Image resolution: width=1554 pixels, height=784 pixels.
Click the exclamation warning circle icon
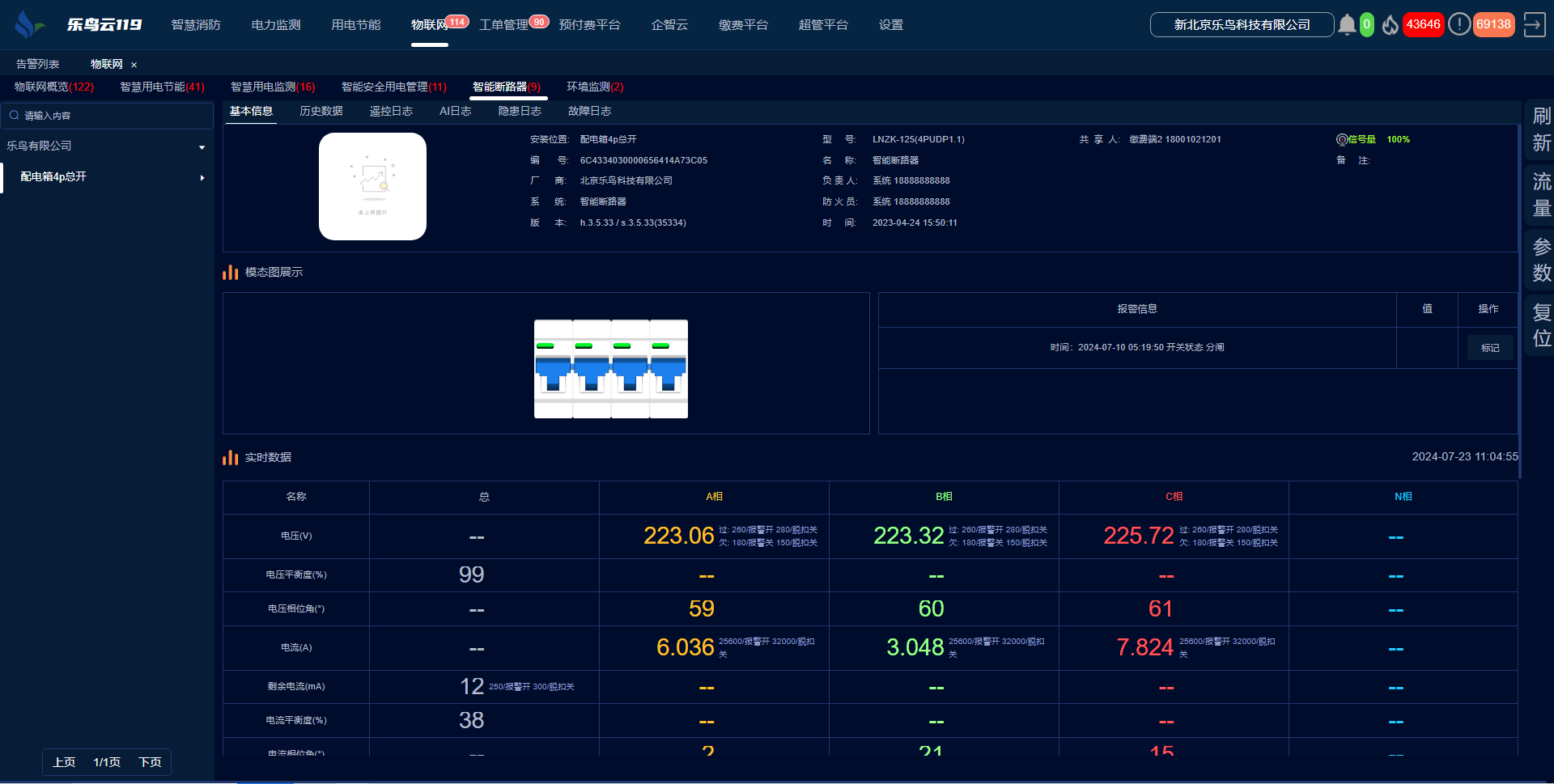(1458, 24)
